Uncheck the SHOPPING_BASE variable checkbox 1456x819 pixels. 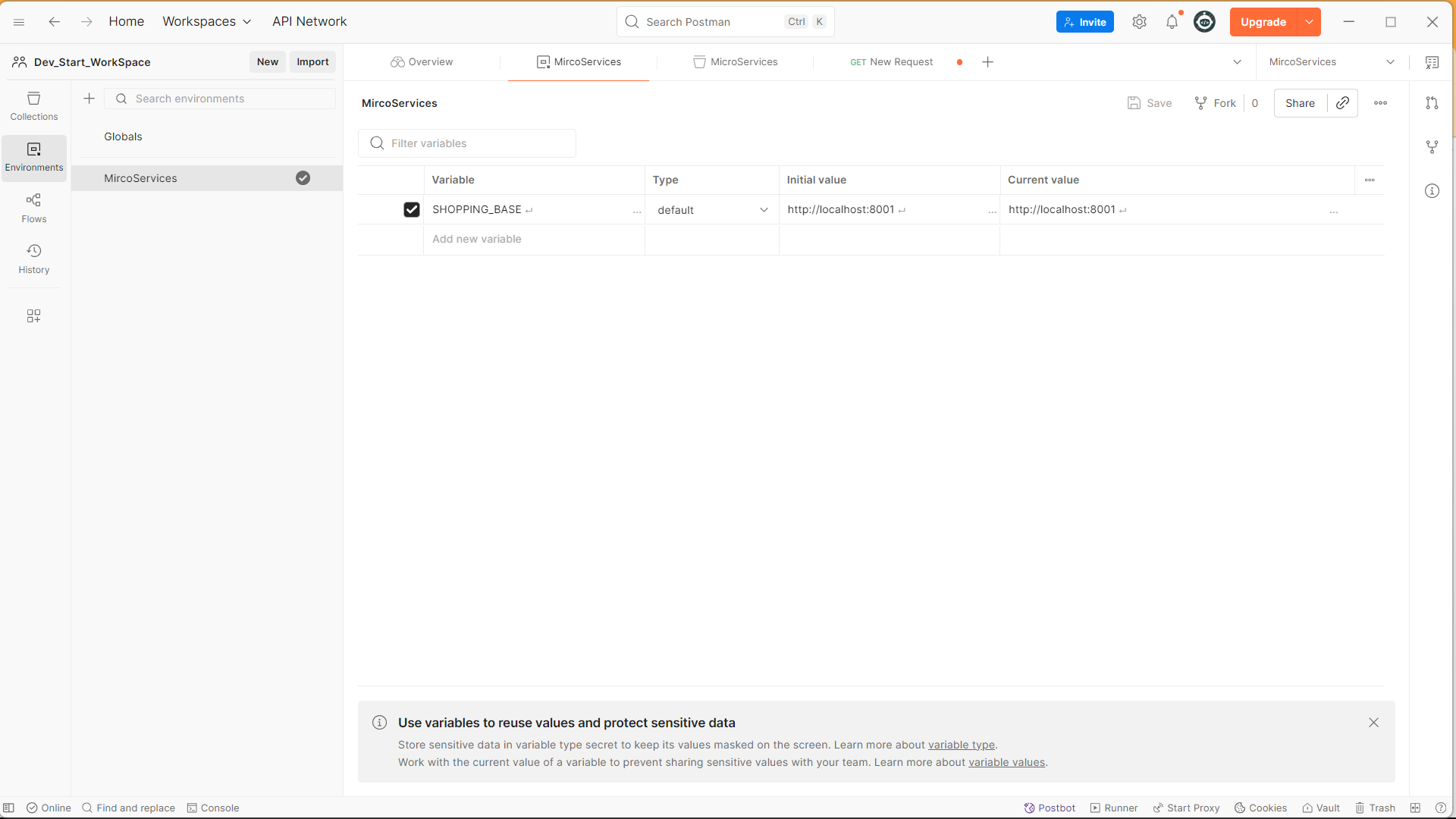(412, 209)
